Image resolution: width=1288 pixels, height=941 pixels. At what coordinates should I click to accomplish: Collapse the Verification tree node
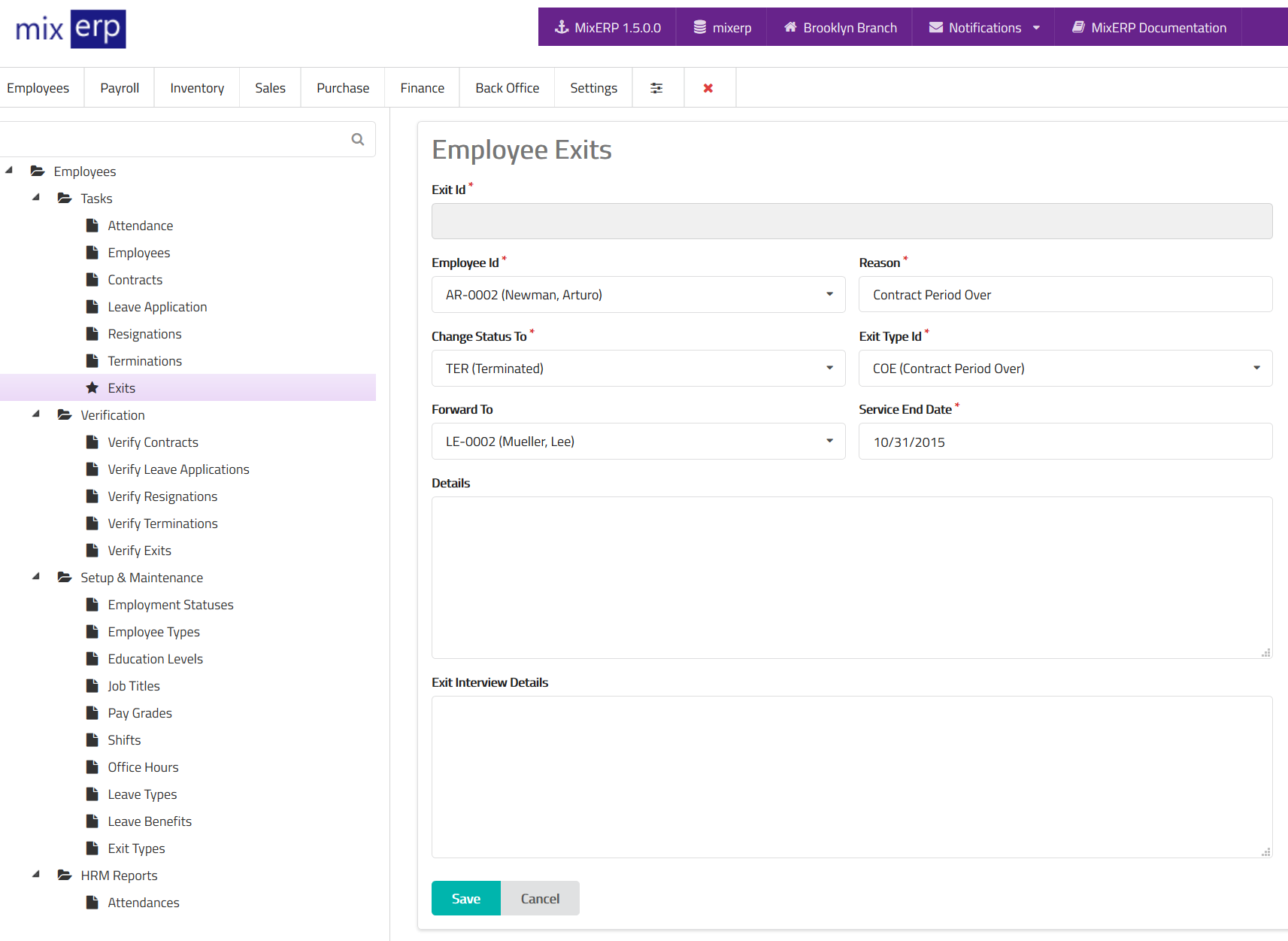coord(36,414)
